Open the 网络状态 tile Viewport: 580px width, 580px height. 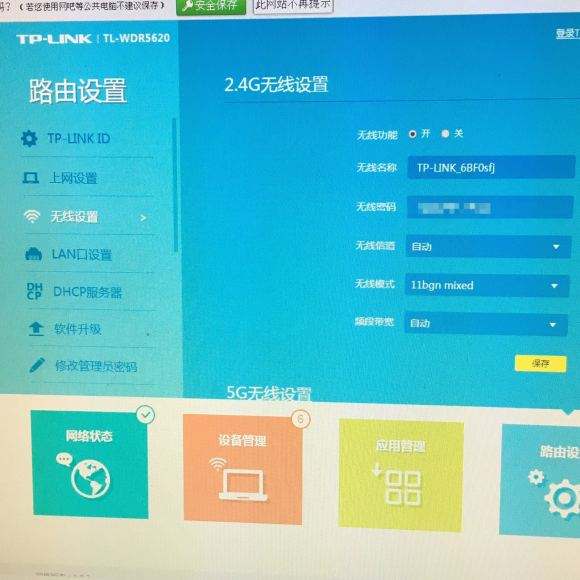pos(90,464)
